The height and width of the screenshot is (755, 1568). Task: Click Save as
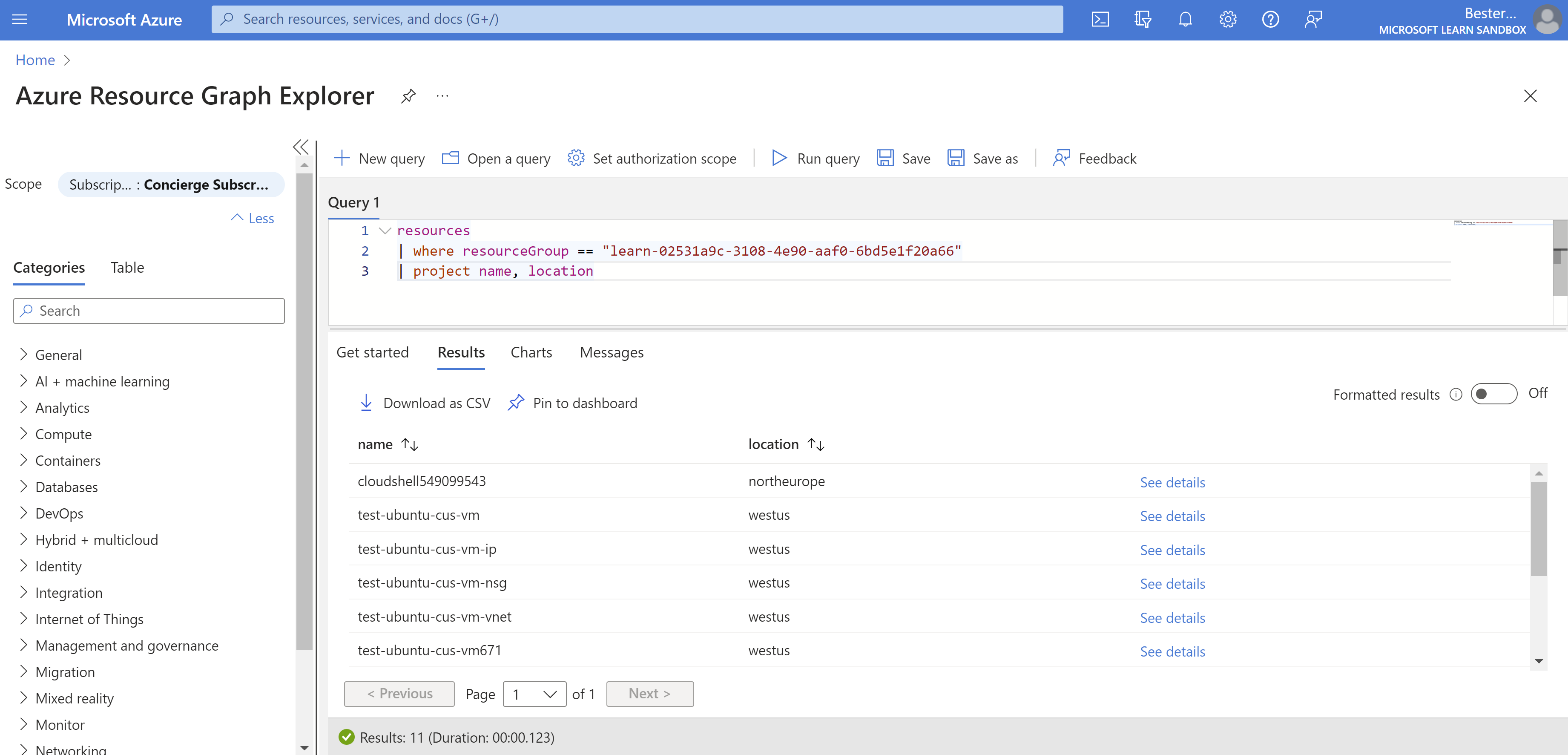point(983,158)
